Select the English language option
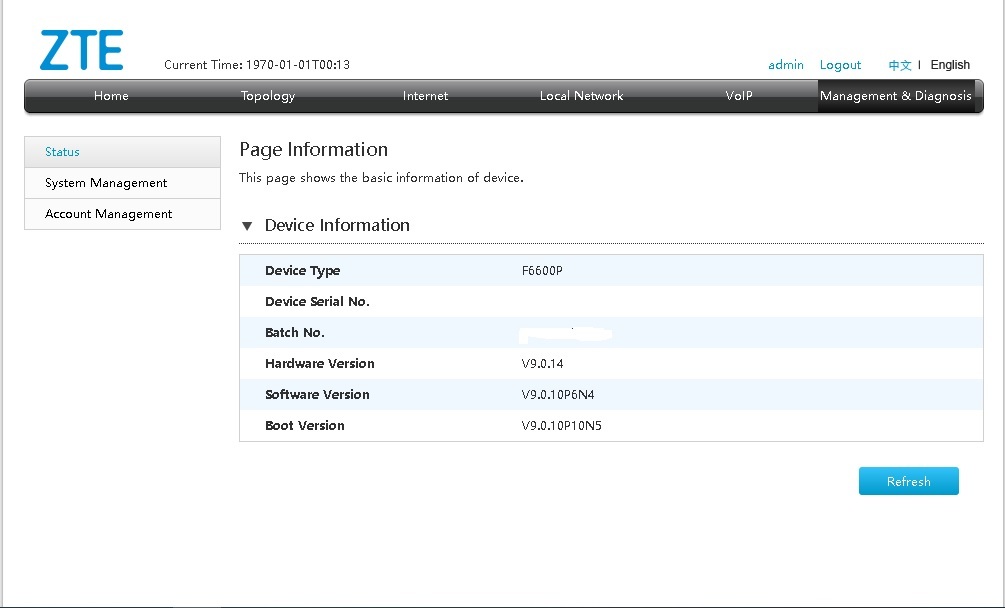 point(950,65)
